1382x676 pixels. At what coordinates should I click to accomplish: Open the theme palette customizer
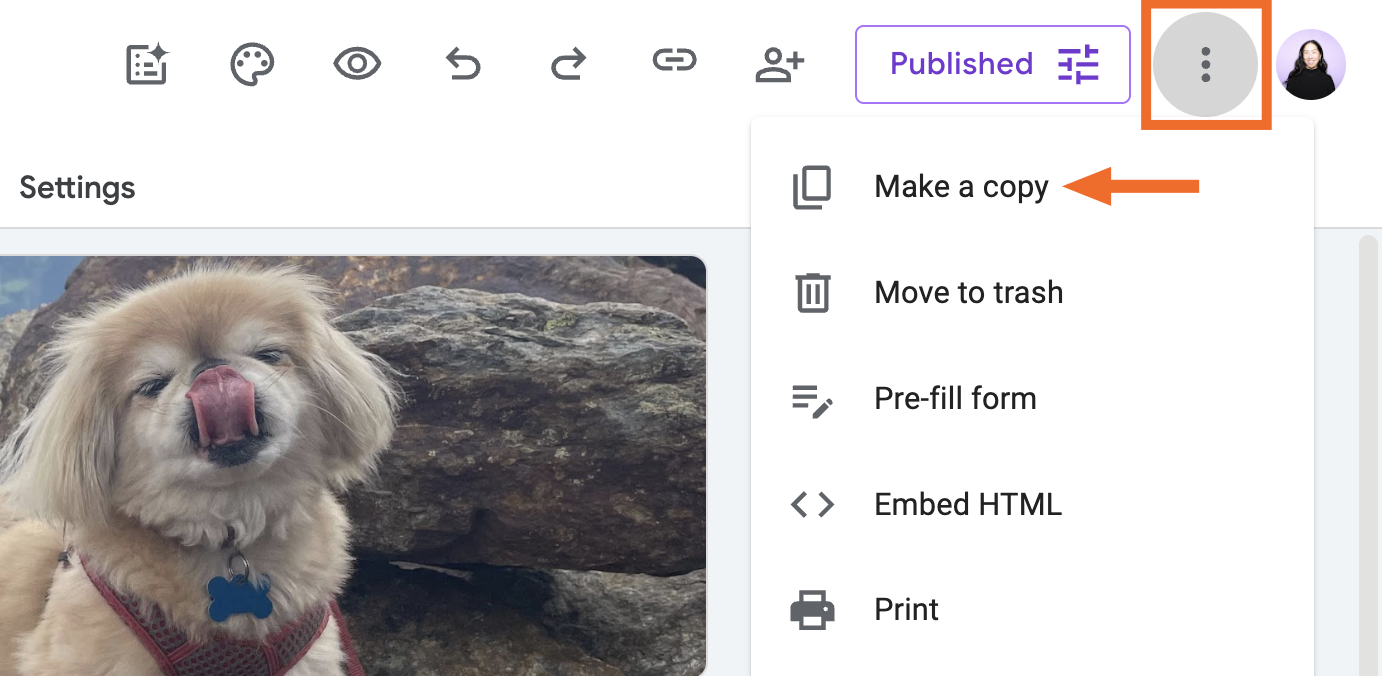tap(252, 65)
